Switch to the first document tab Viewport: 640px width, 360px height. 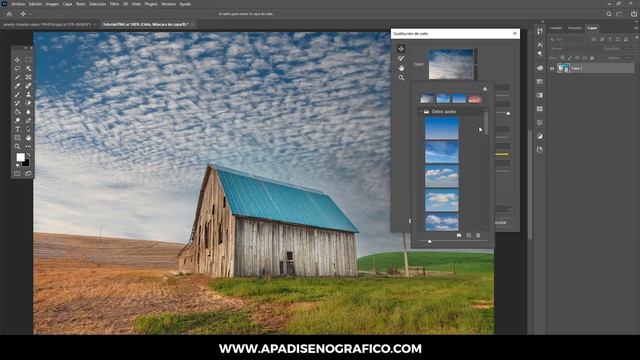(x=47, y=24)
